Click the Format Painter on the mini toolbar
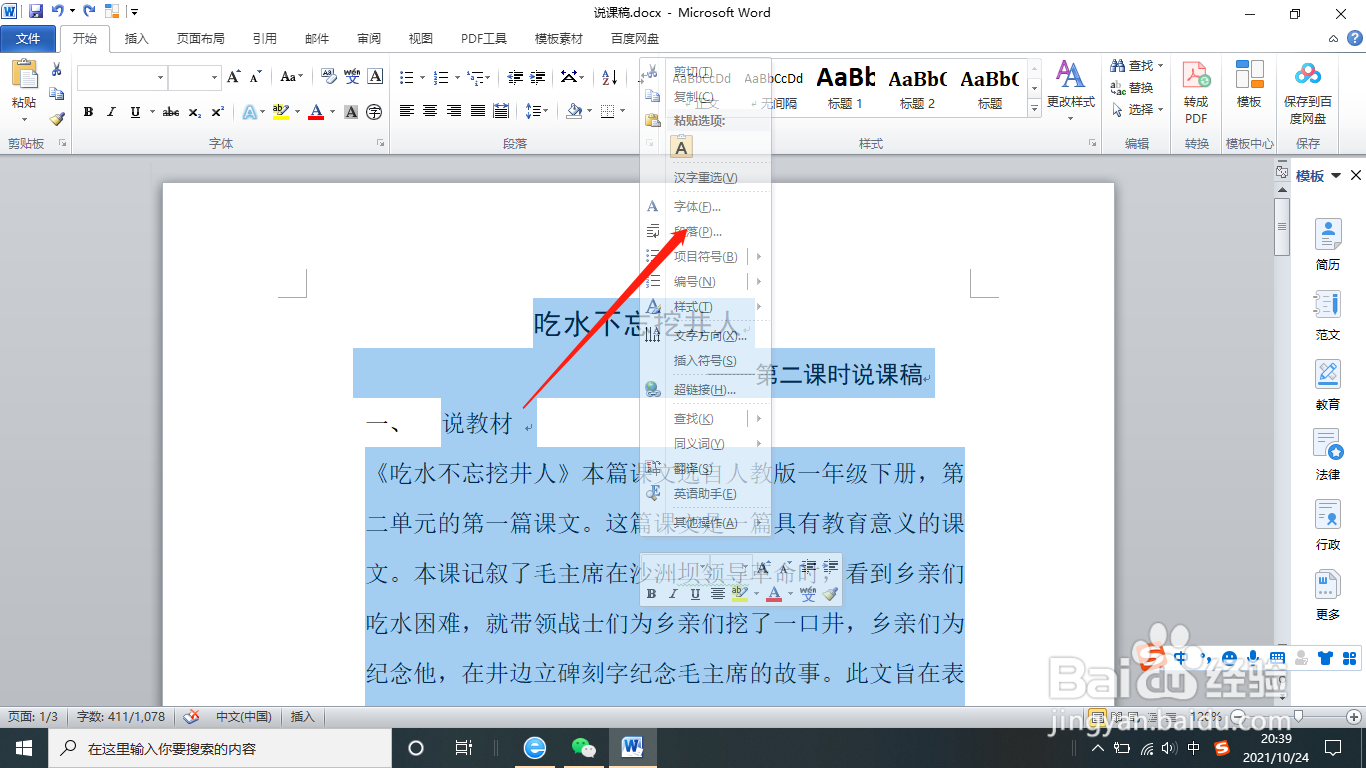Screen dimensions: 1366x768 (x=830, y=594)
